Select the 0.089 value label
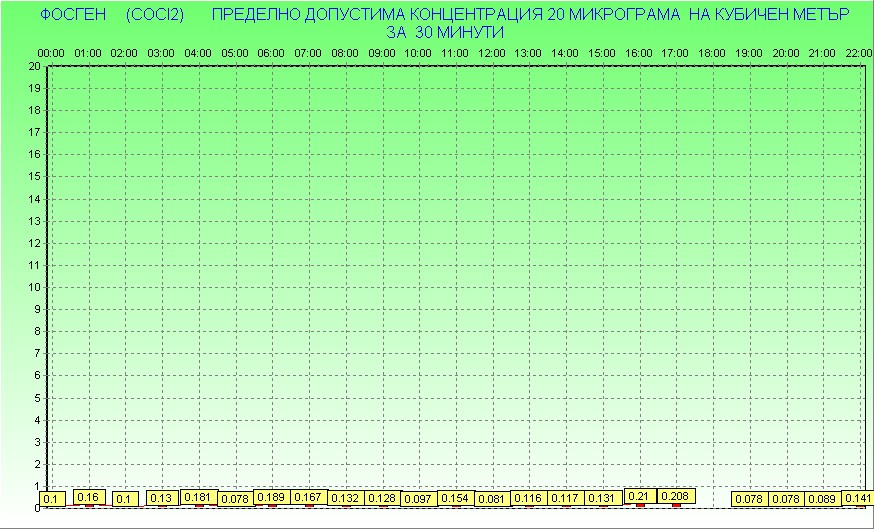 [822, 499]
